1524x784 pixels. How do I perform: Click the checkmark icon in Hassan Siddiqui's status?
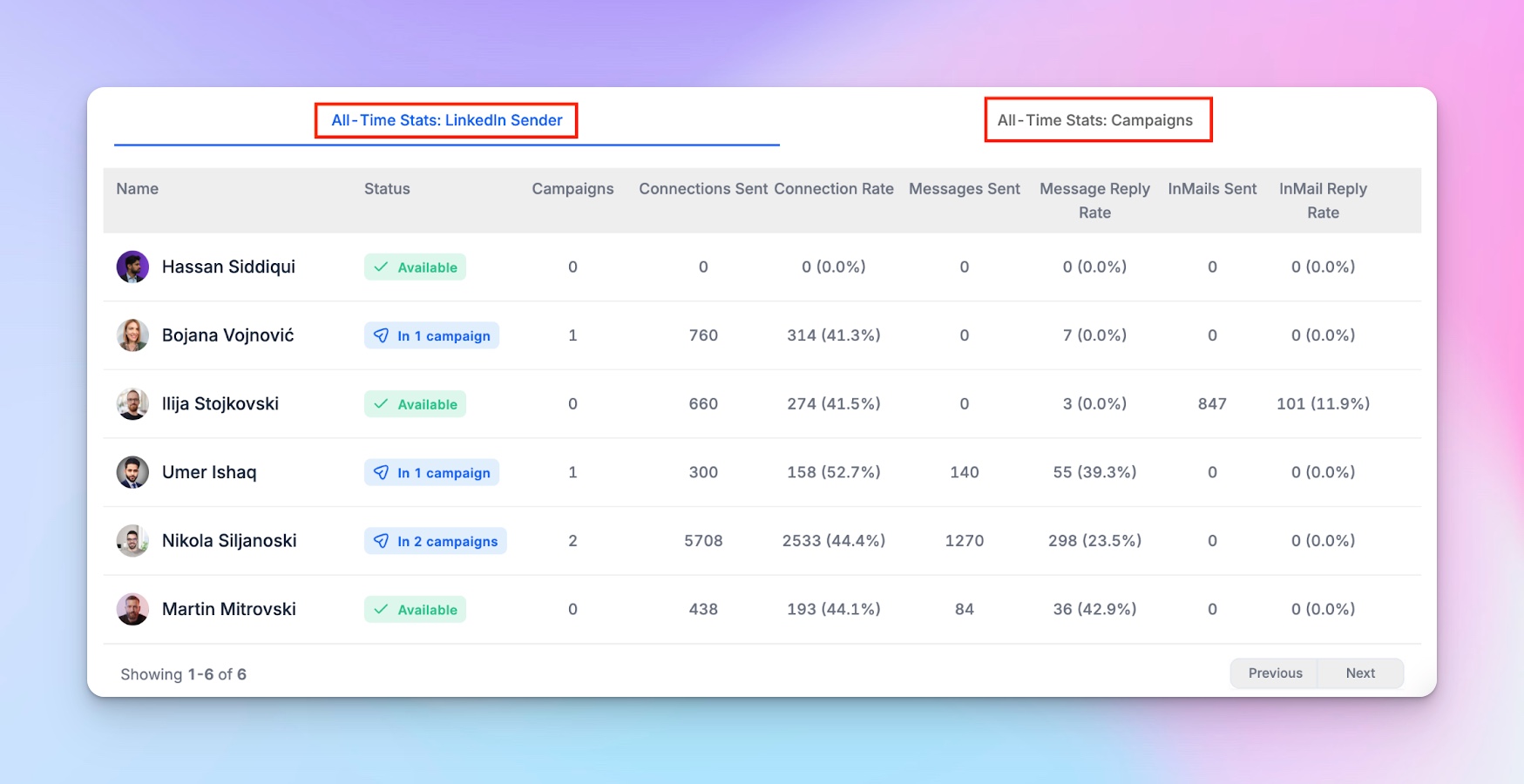[x=381, y=267]
